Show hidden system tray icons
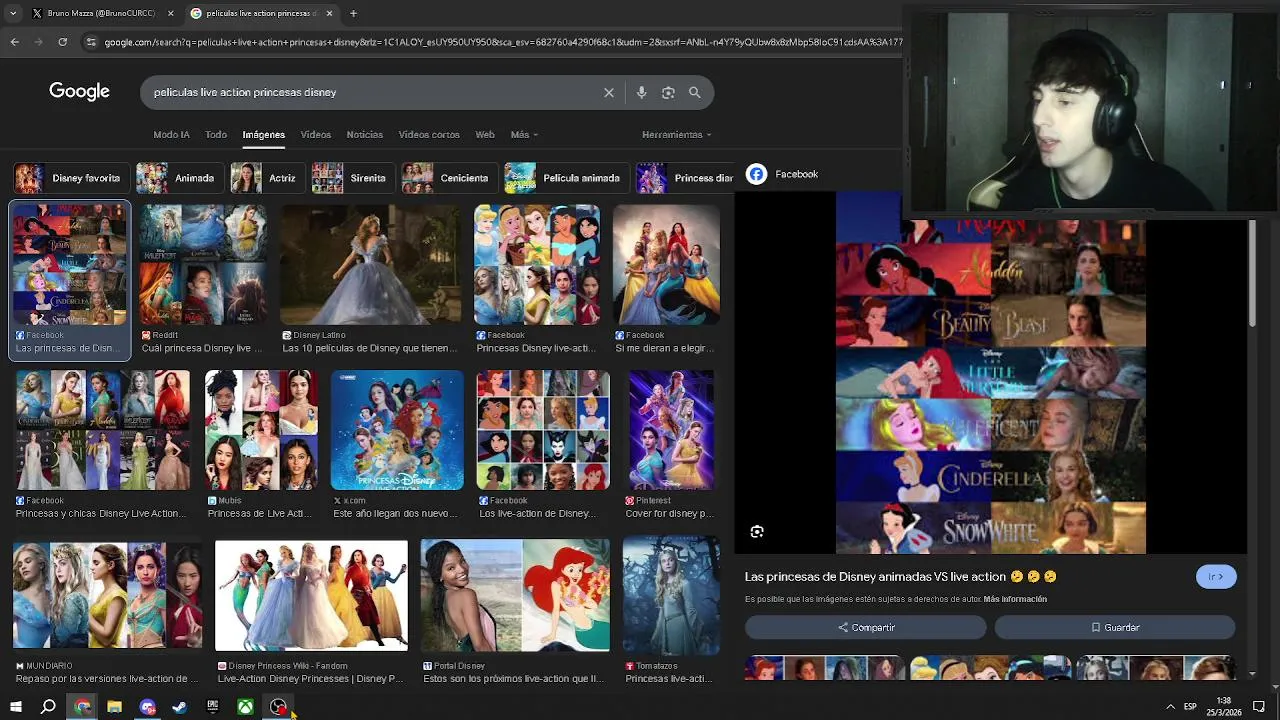1280x720 pixels. (x=1170, y=707)
